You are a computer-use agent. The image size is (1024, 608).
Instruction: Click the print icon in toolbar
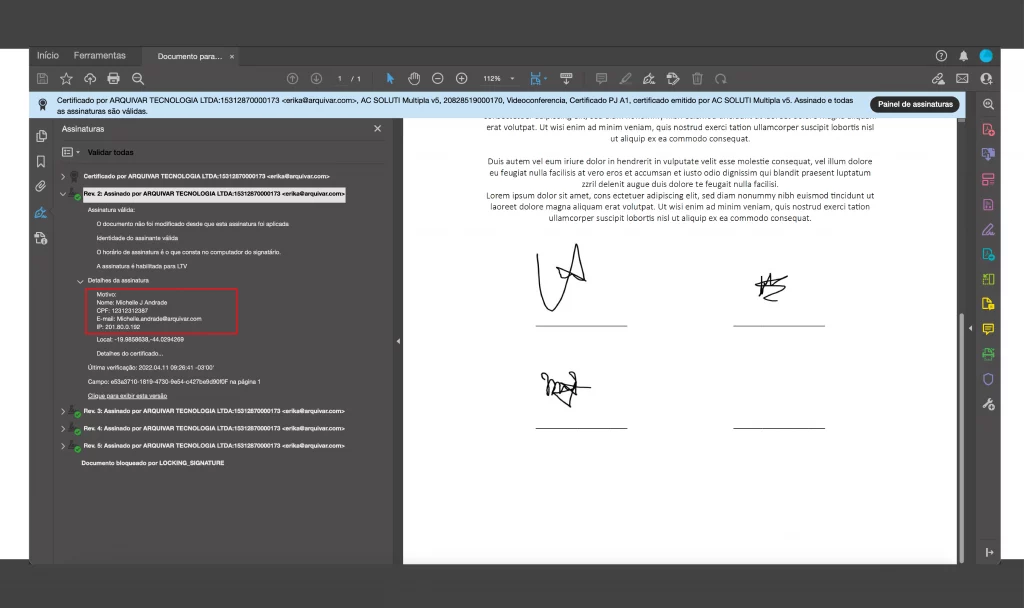[x=114, y=78]
